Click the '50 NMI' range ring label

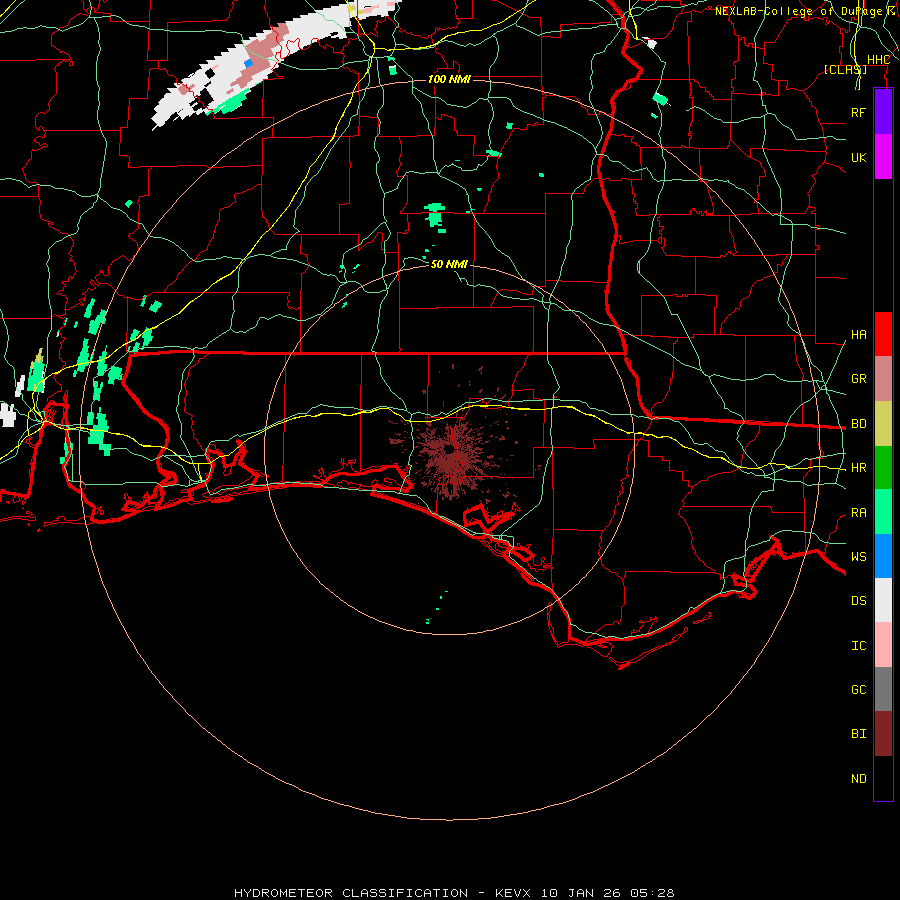[449, 264]
